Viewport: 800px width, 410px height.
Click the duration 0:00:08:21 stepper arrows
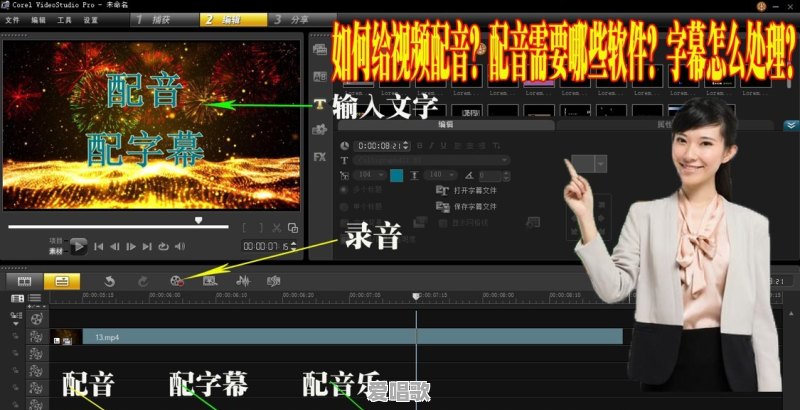(406, 146)
